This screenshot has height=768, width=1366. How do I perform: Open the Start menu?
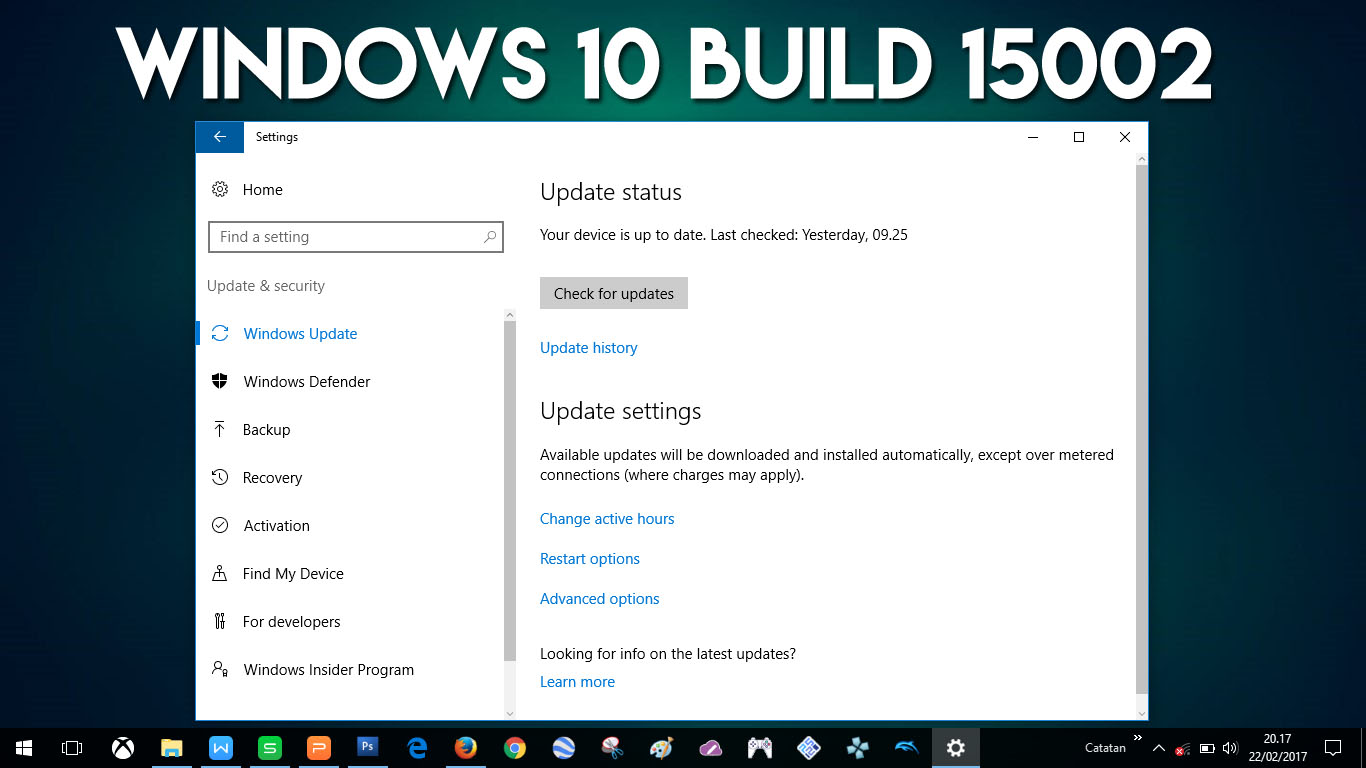[24, 748]
